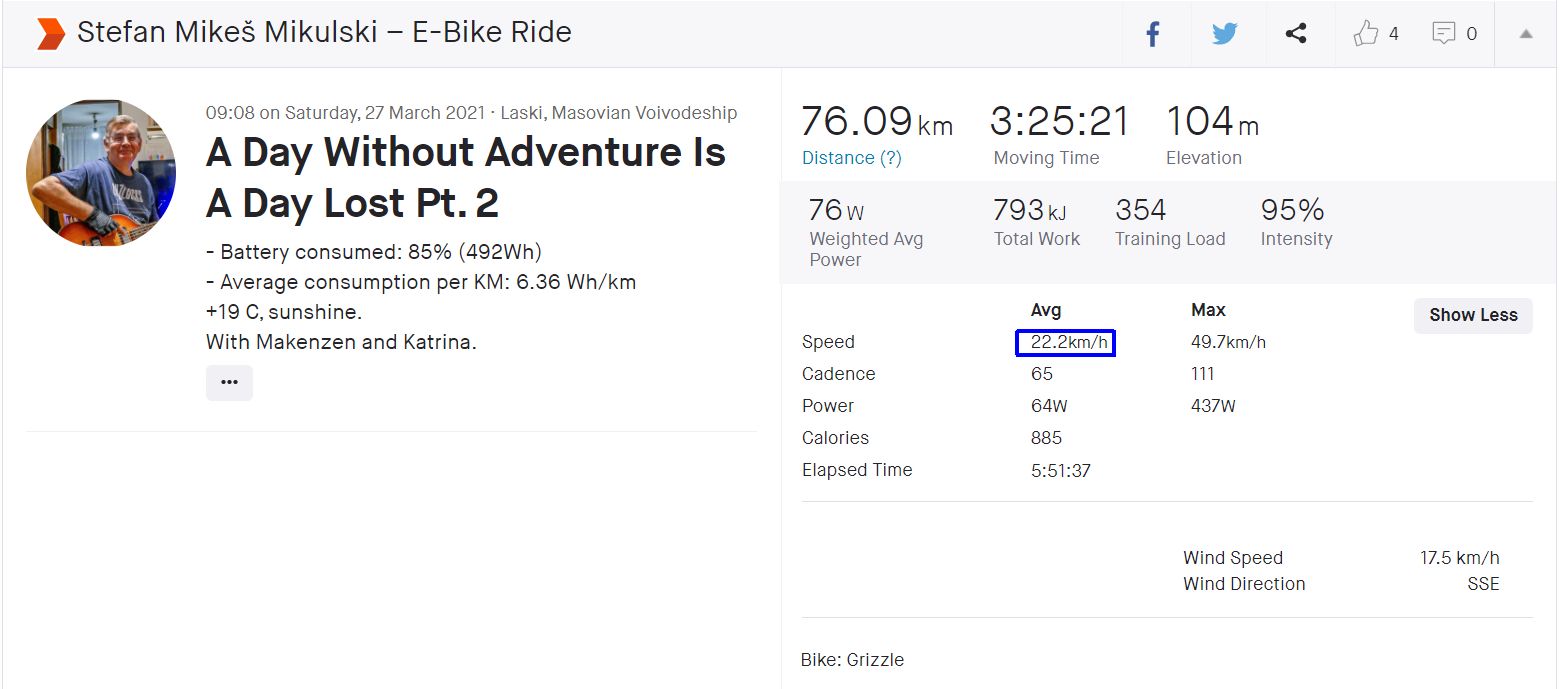Click the orange Strava chevron logo
The image size is (1561, 689).
(50, 33)
